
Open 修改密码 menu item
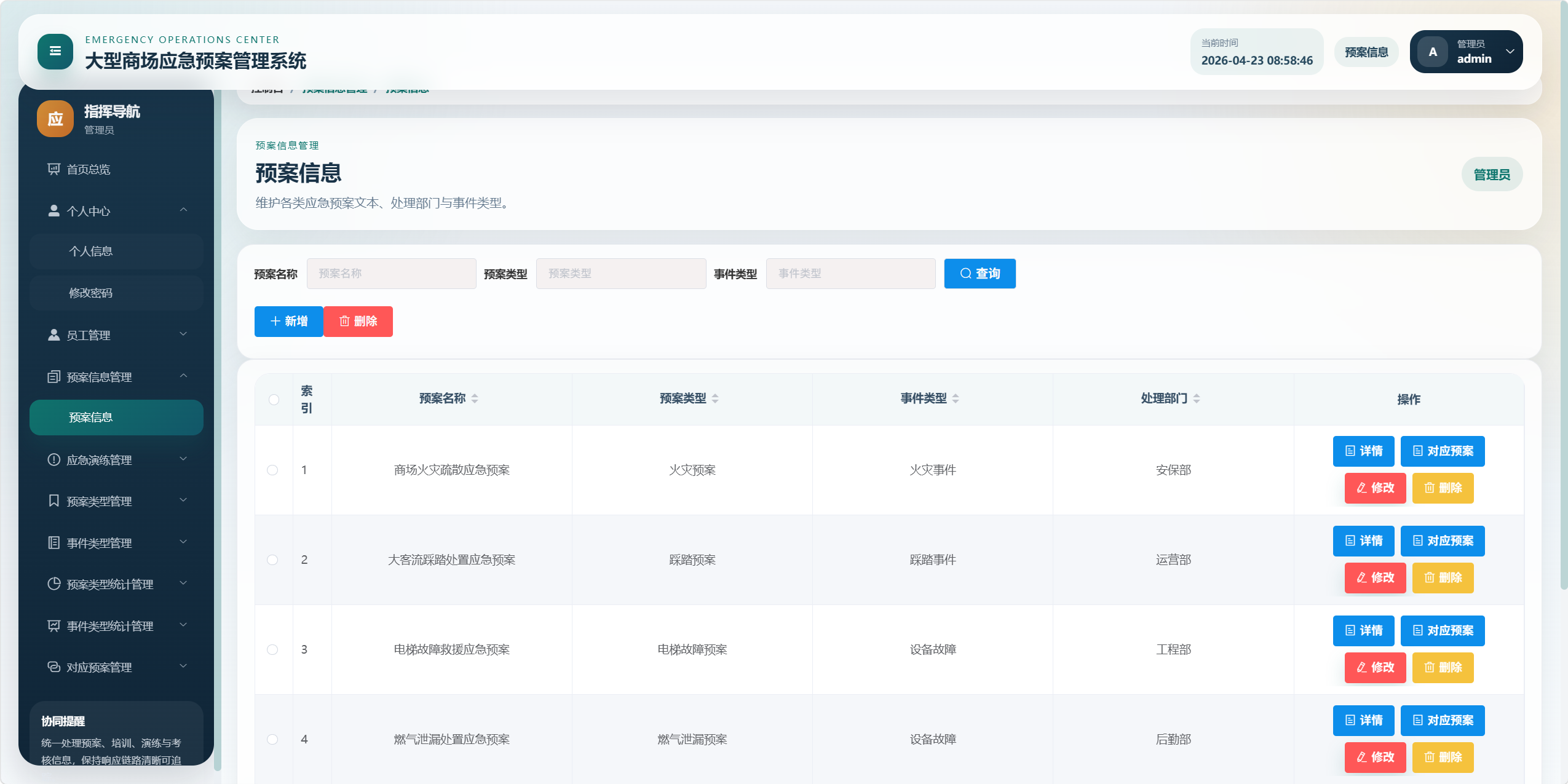[x=91, y=293]
